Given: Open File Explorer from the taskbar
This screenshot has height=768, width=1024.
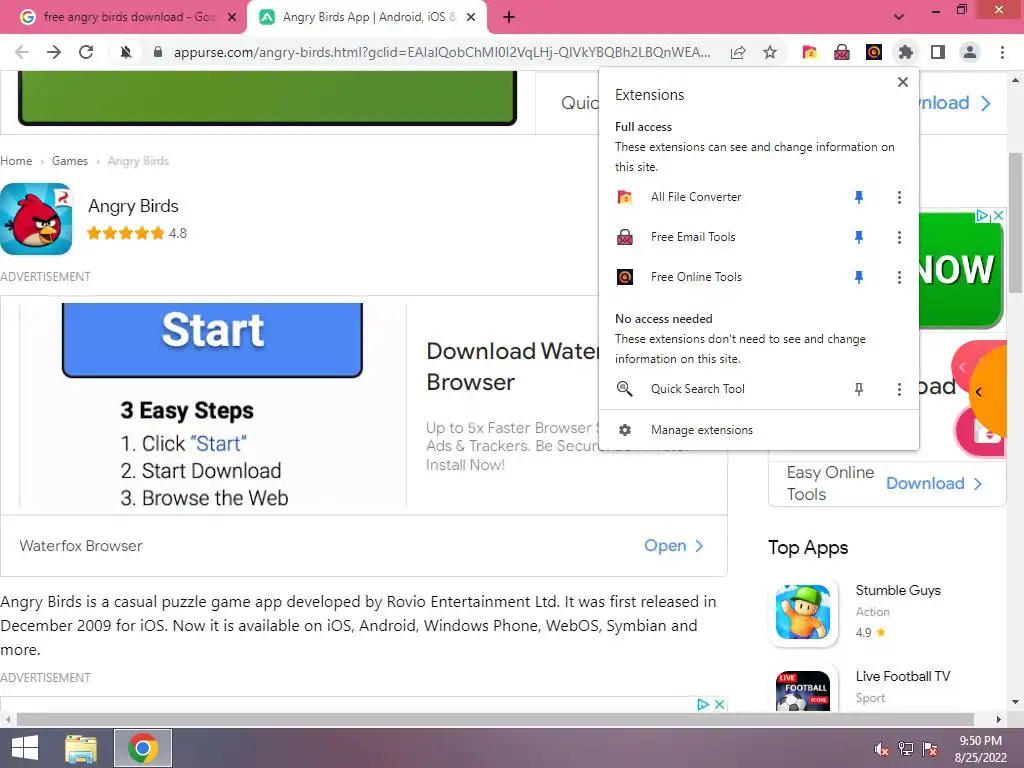Looking at the screenshot, I should pos(81,748).
